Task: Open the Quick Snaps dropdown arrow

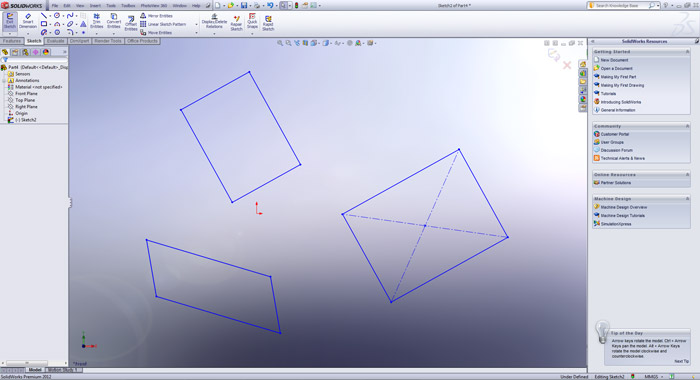Action: tap(252, 33)
